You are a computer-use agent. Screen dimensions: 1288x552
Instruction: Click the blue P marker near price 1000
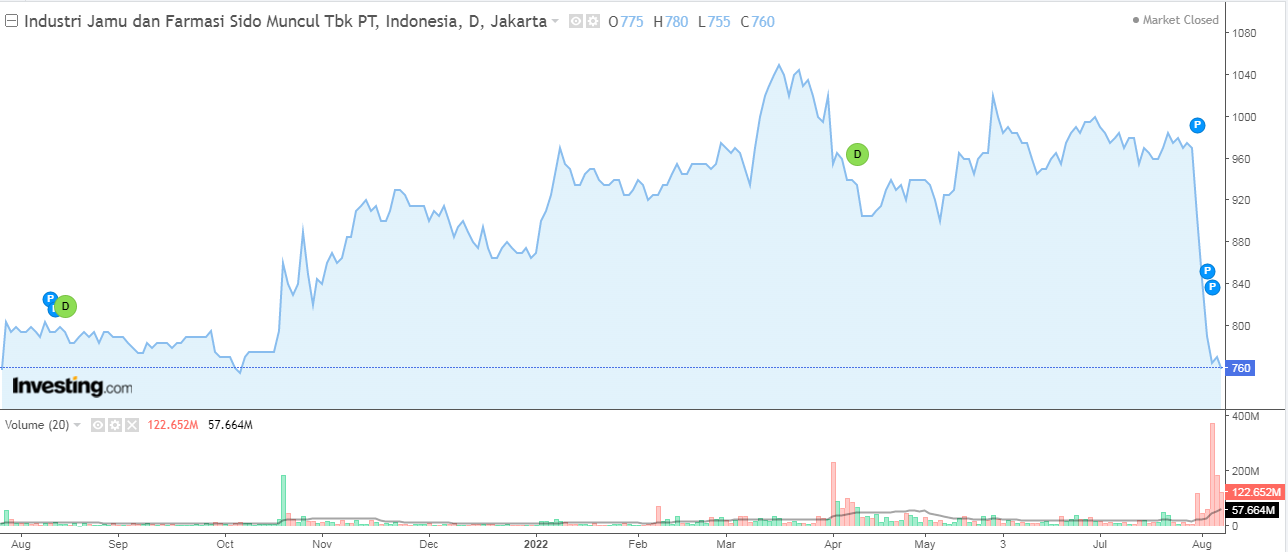(x=1197, y=125)
